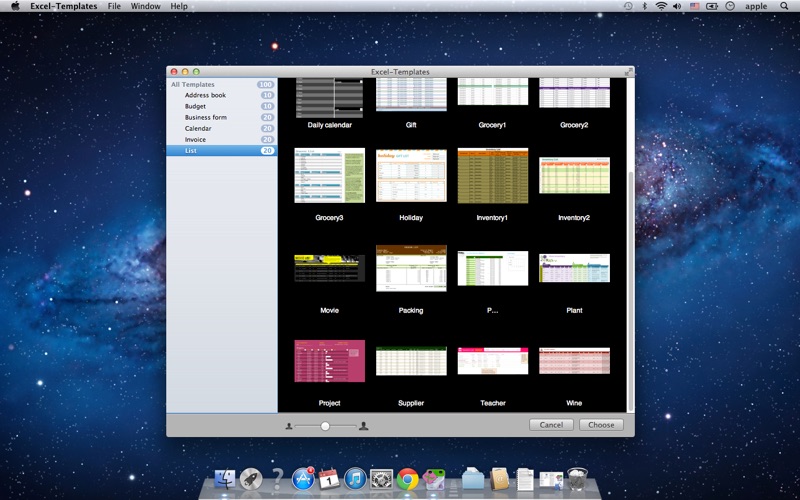Show All Templates in sidebar

(x=222, y=84)
